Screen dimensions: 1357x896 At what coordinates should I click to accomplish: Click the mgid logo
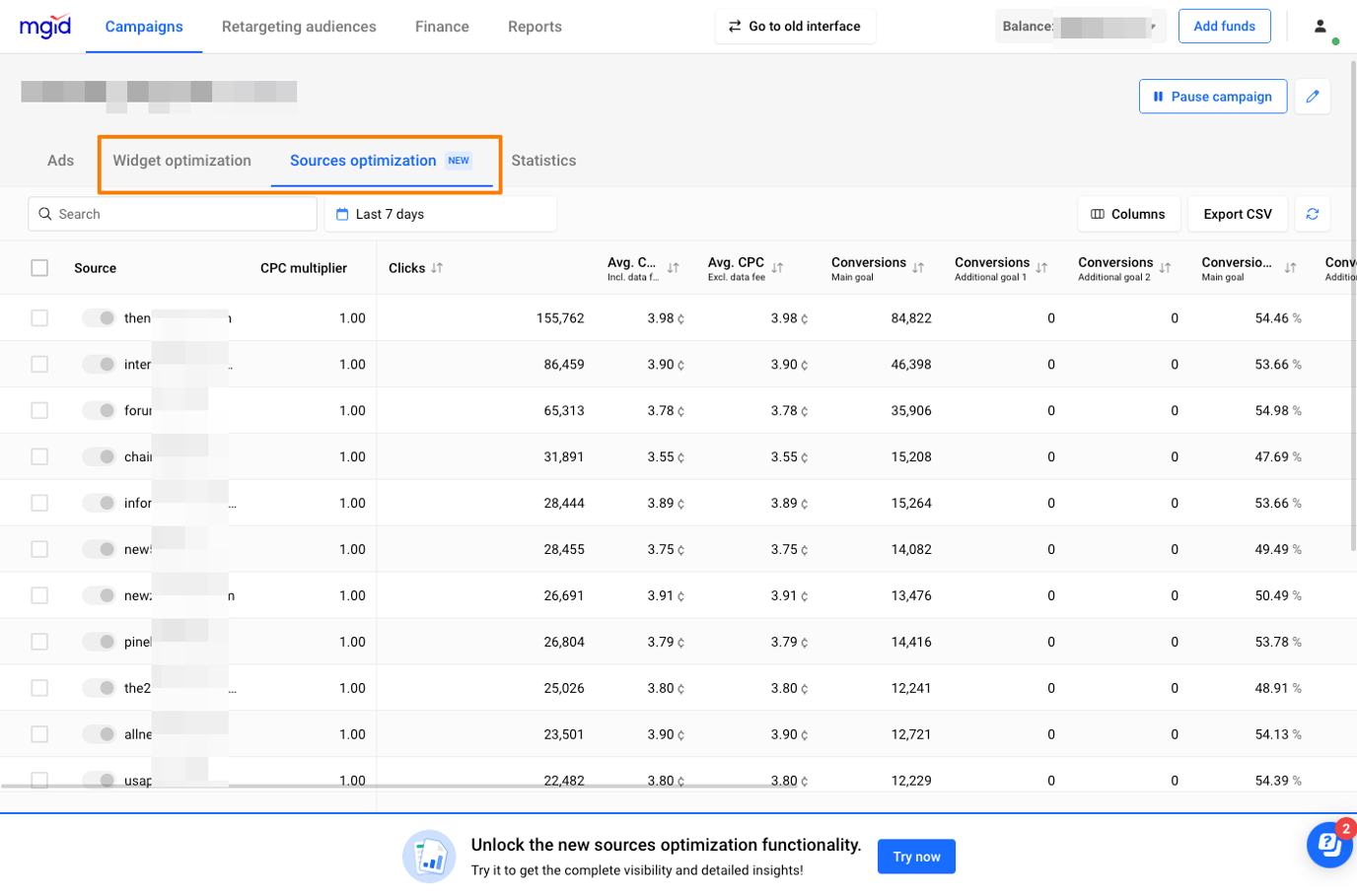(x=44, y=26)
